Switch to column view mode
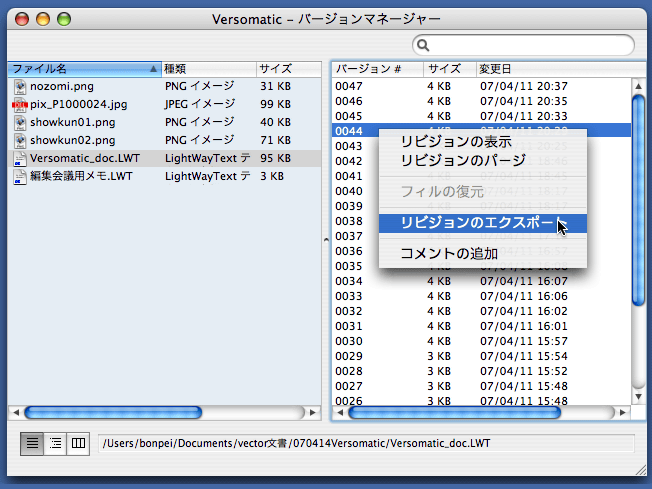This screenshot has width=652, height=489. pyautogui.click(x=78, y=443)
